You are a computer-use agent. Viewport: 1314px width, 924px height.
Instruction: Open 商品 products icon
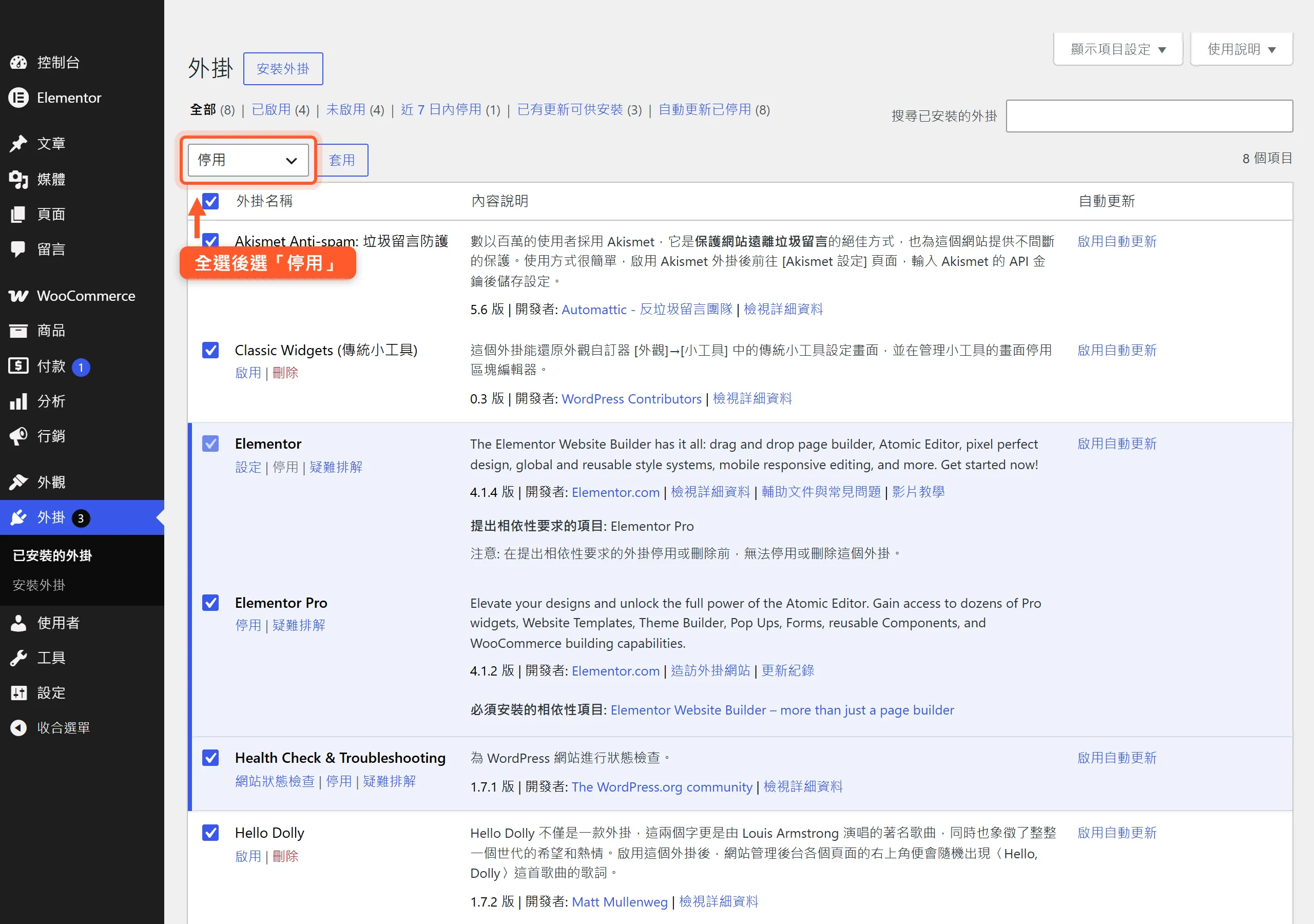(x=18, y=330)
